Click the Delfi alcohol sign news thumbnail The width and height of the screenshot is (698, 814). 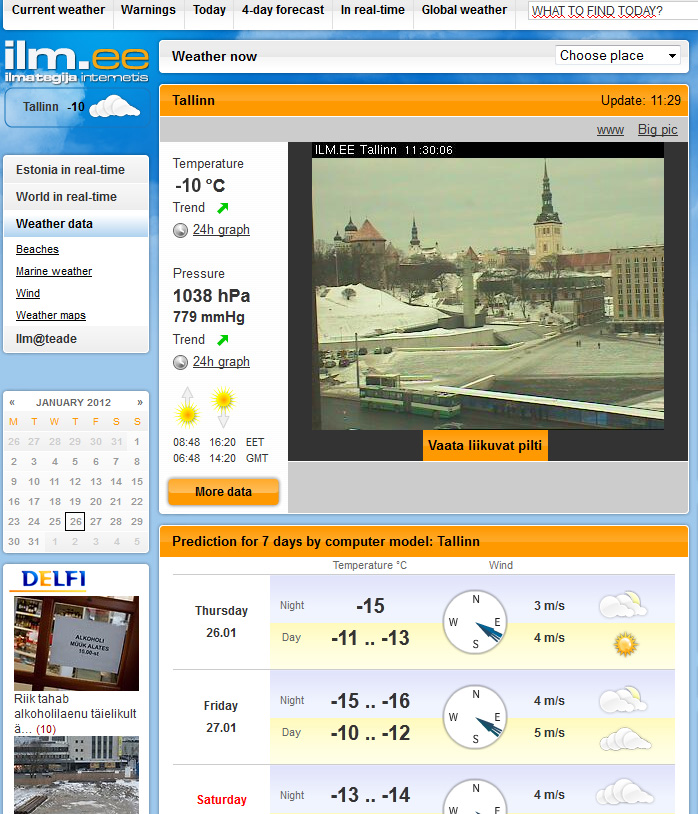click(x=76, y=643)
